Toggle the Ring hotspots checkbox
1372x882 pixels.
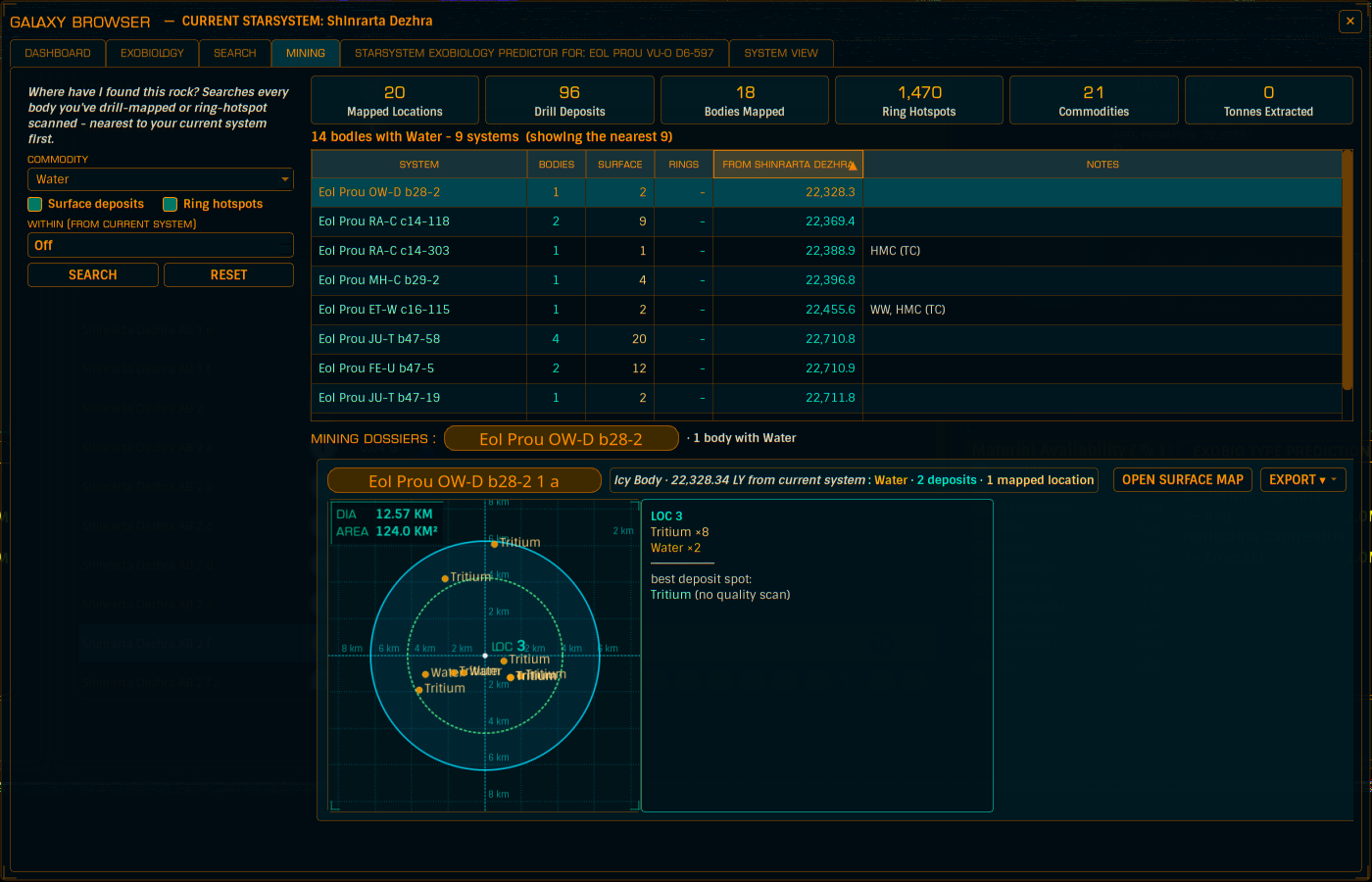click(171, 204)
